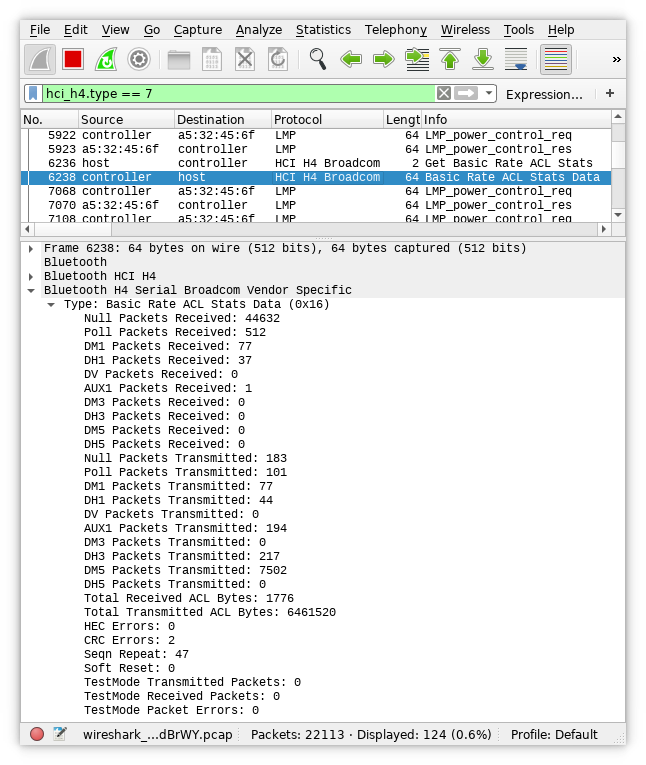Open the View menu
Image resolution: width=646 pixels, height=765 pixels.
tap(116, 30)
